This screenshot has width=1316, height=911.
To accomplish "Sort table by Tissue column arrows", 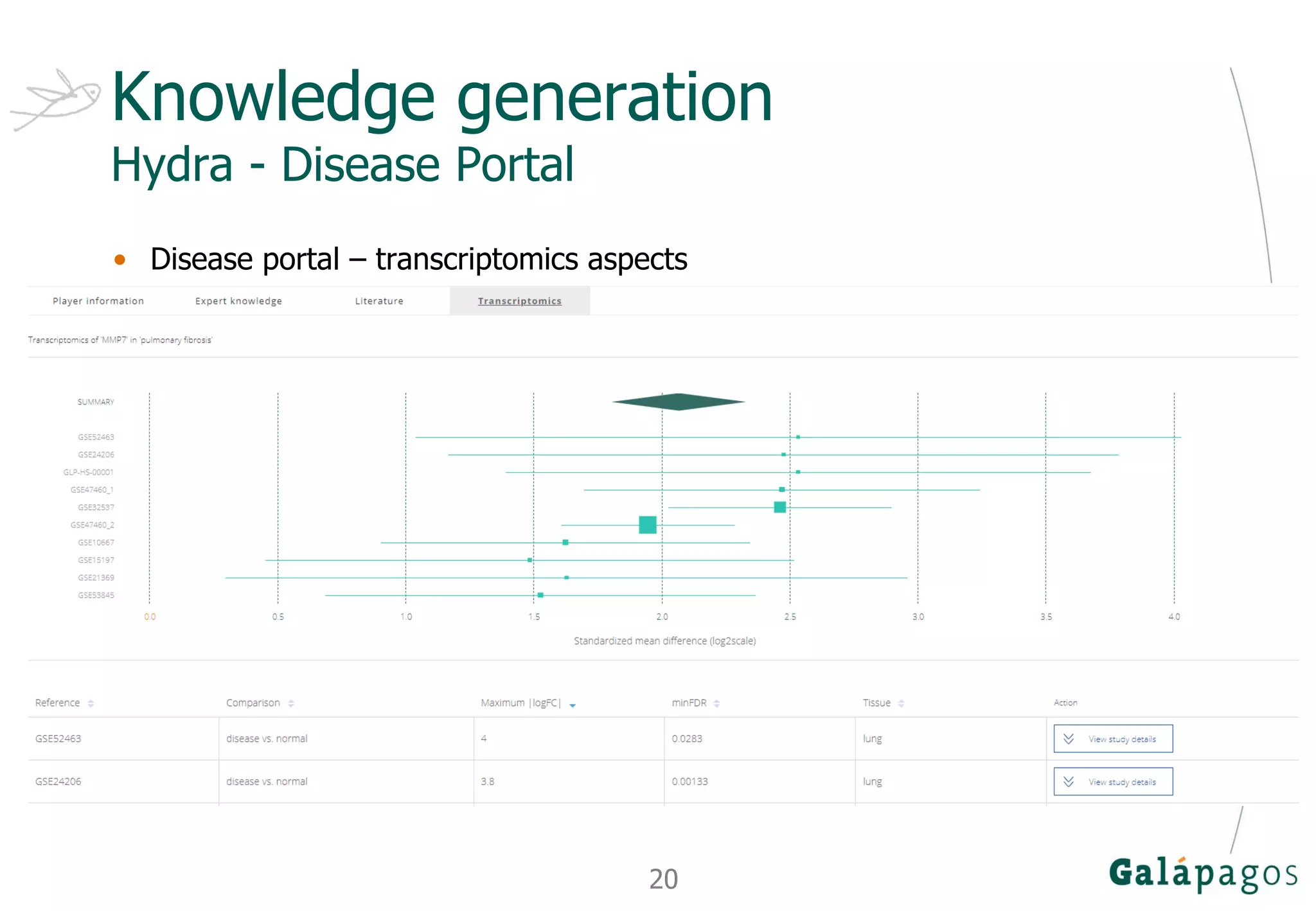I will [x=901, y=703].
